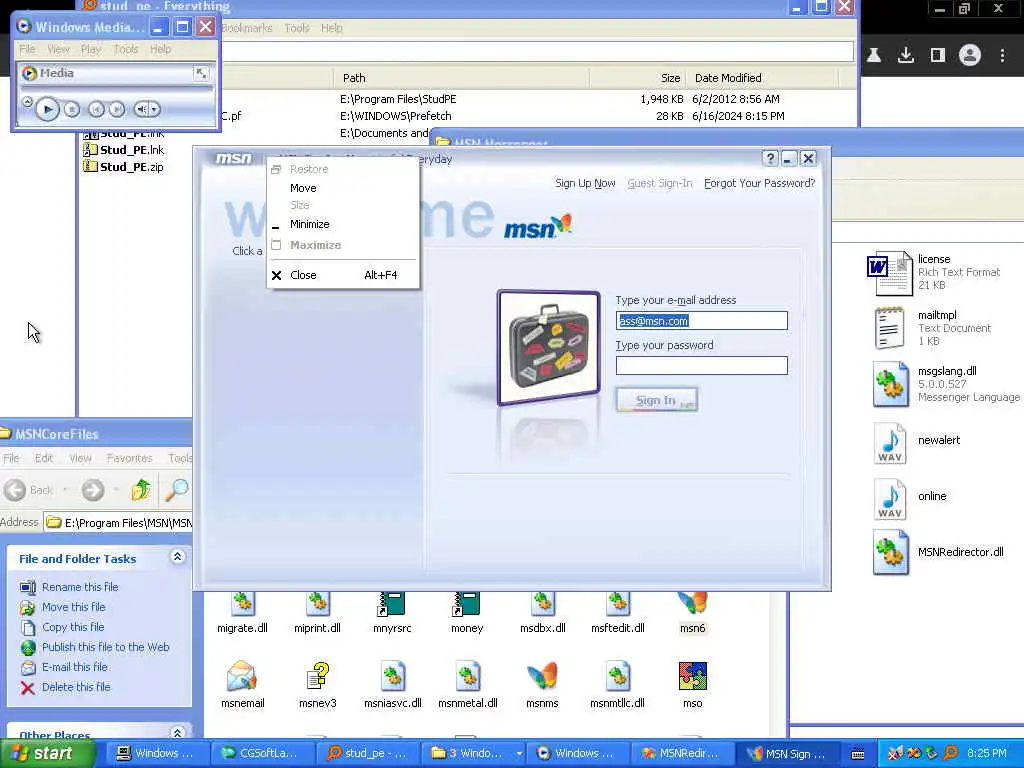
Task: Go Up one folder in MSNCoreFiles
Action: click(x=140, y=490)
